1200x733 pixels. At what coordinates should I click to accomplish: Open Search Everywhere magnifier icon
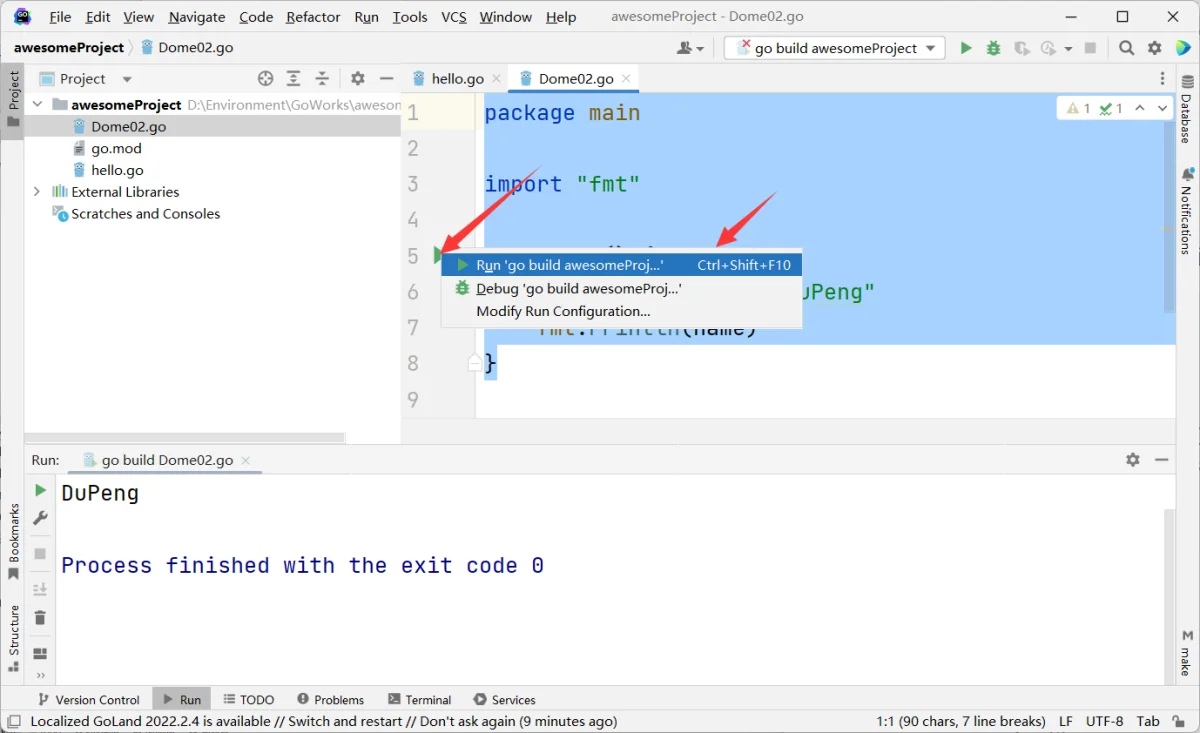point(1127,47)
